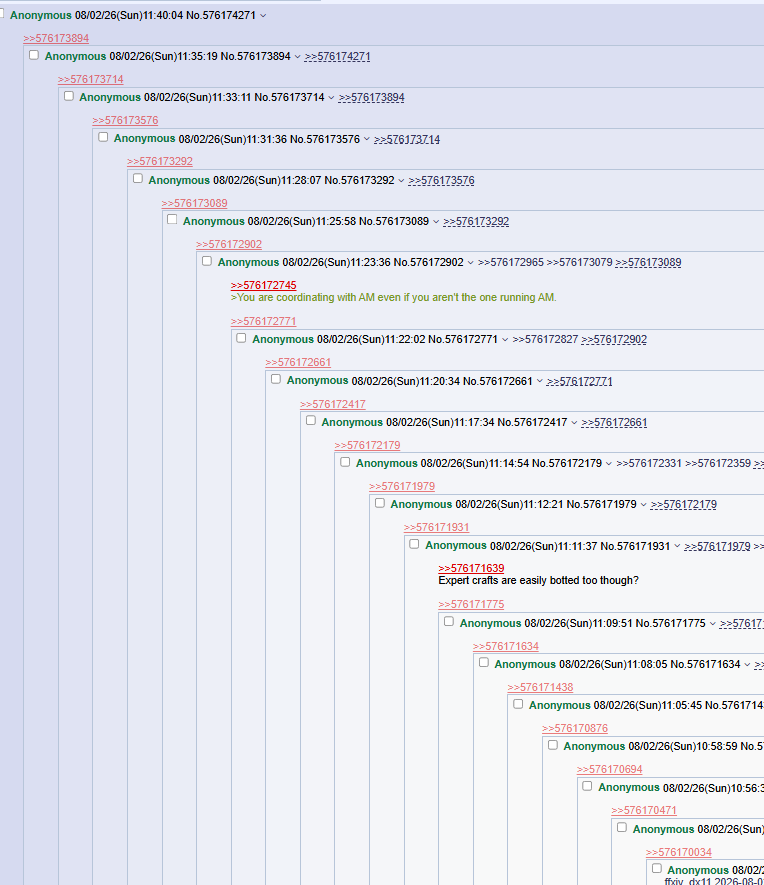Follow red quote link >>576172661
Image resolution: width=764 pixels, height=885 pixels.
point(298,362)
